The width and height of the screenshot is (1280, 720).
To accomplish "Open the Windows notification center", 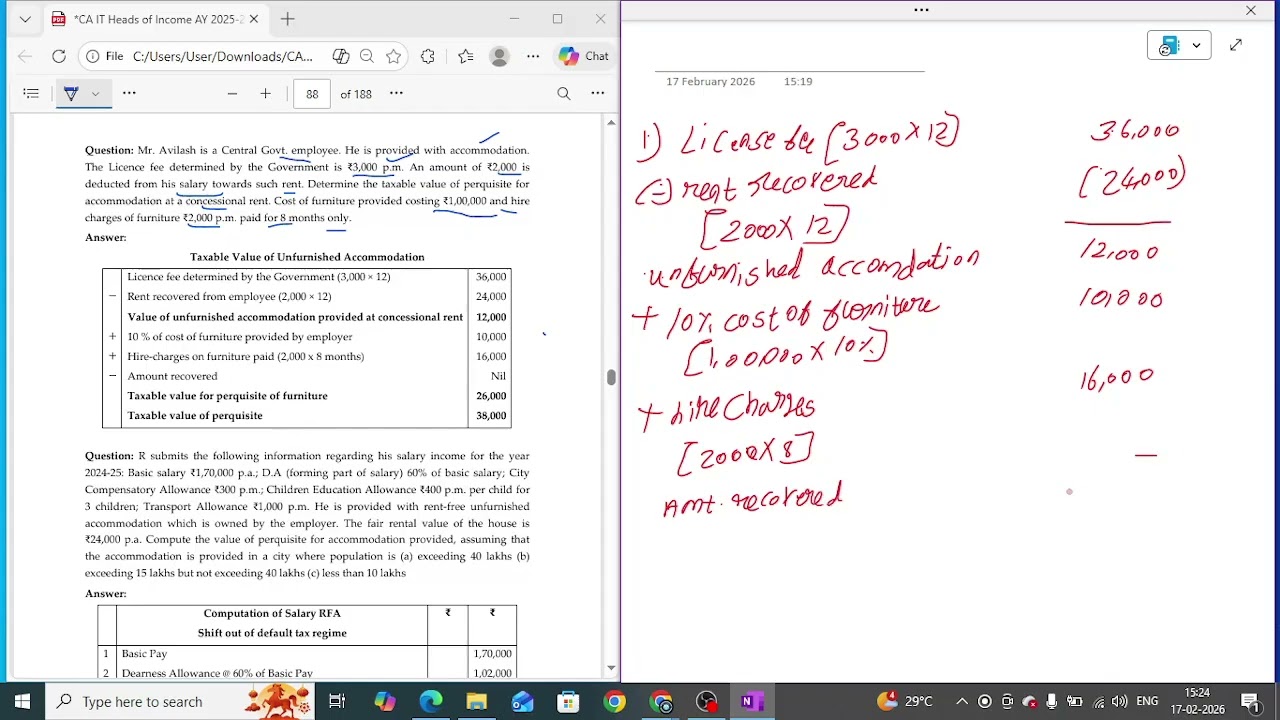I will tap(1250, 702).
